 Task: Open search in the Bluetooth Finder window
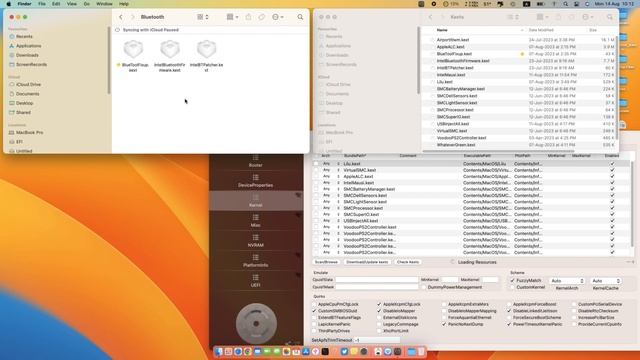300,17
